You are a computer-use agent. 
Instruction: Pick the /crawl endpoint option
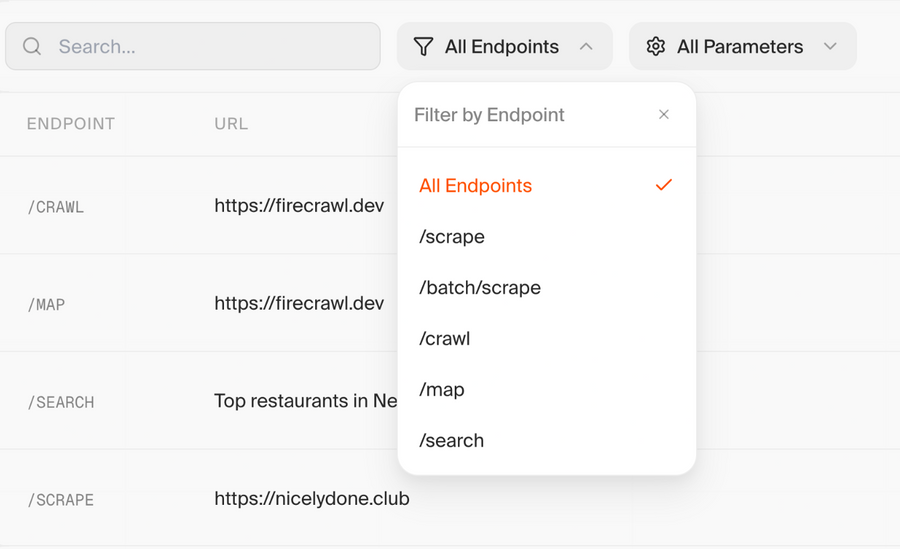tap(445, 339)
